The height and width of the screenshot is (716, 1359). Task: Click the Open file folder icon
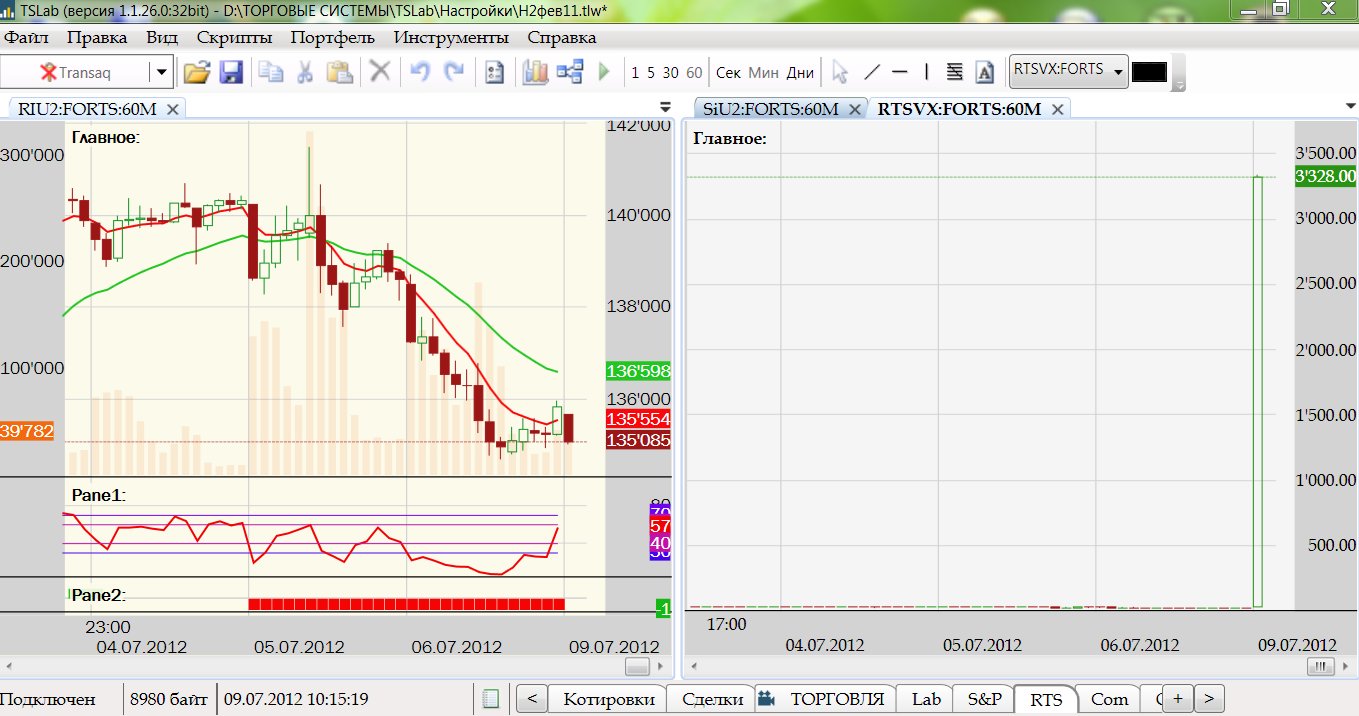coord(197,72)
